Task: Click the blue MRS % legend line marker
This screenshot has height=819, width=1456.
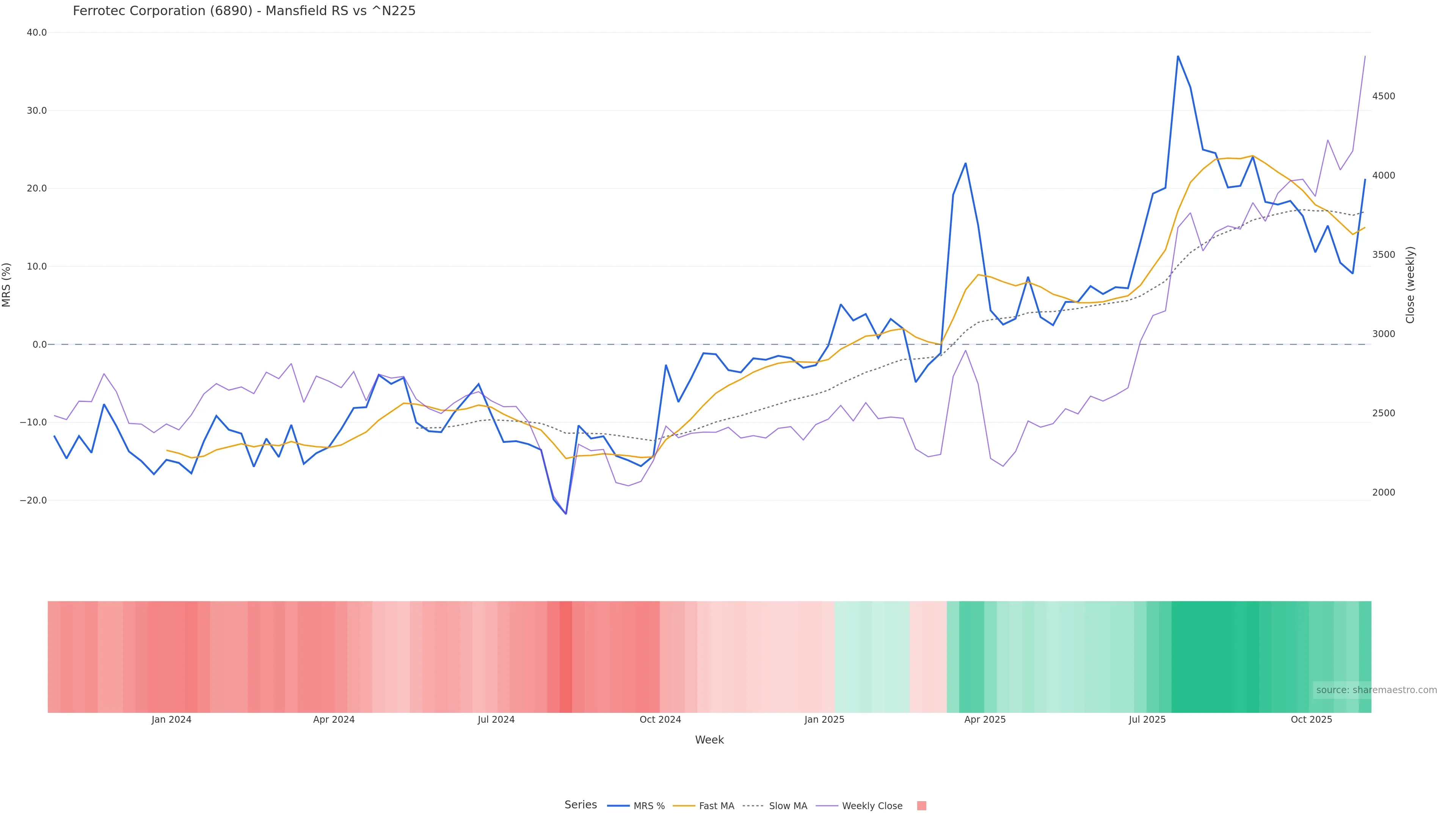Action: tap(618, 806)
